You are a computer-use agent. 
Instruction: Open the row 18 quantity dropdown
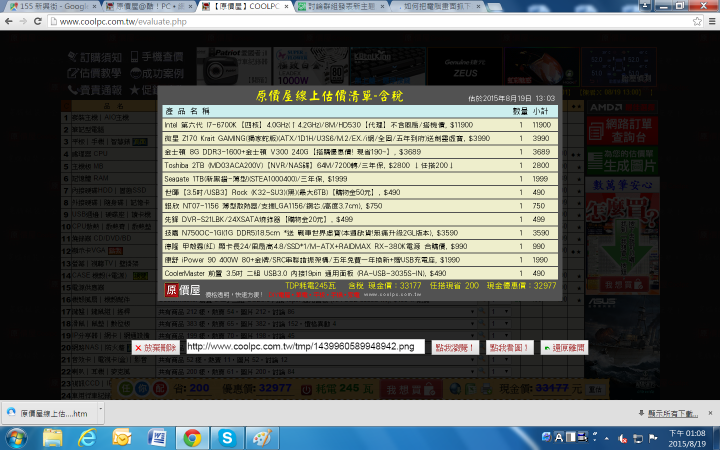(x=500, y=324)
